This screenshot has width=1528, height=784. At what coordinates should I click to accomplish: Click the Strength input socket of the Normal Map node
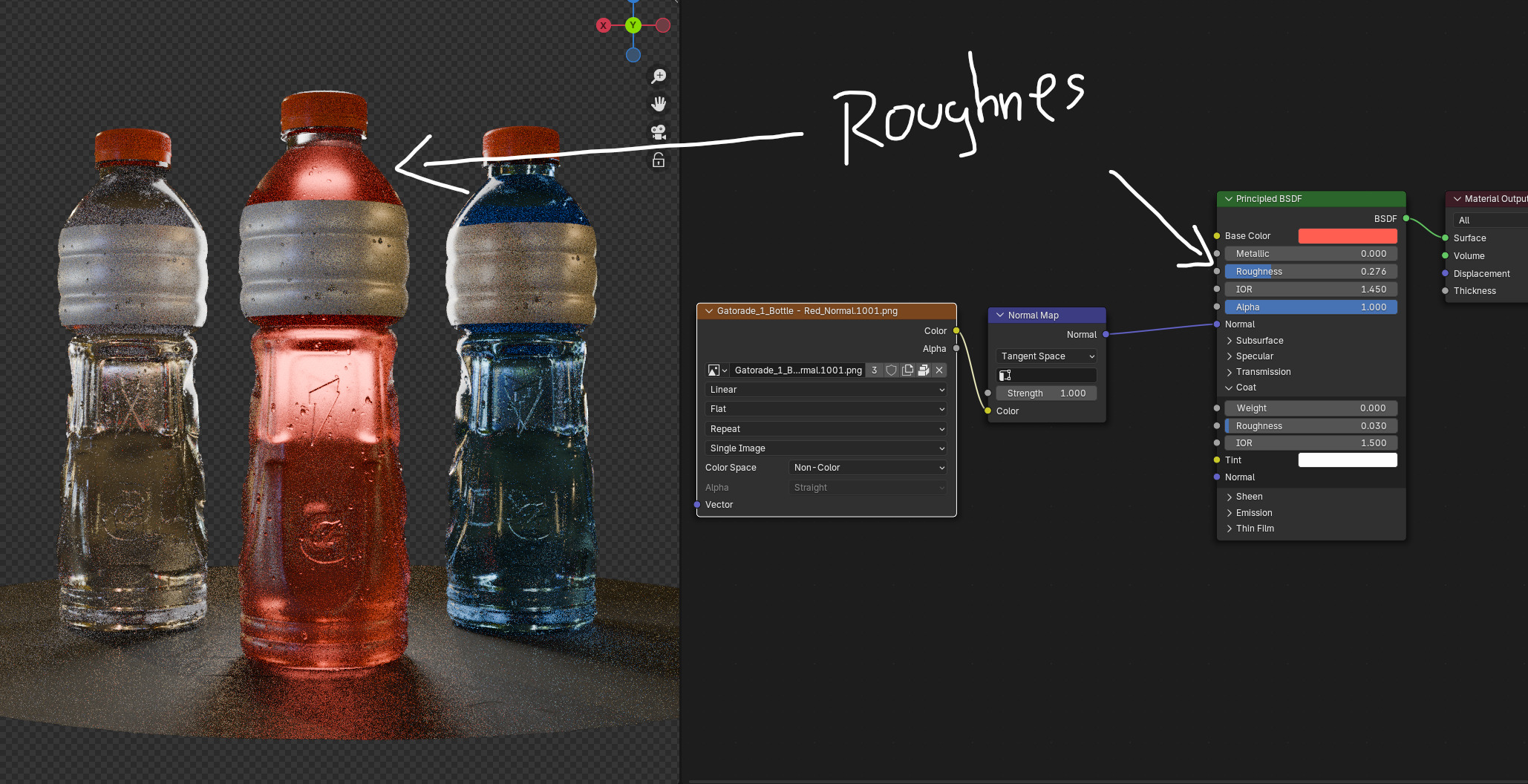click(x=987, y=393)
